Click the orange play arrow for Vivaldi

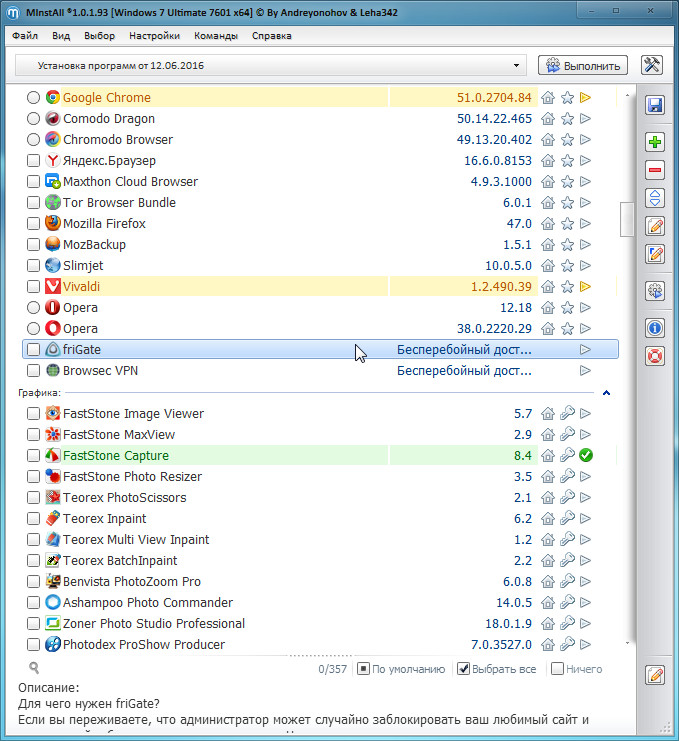[x=585, y=286]
